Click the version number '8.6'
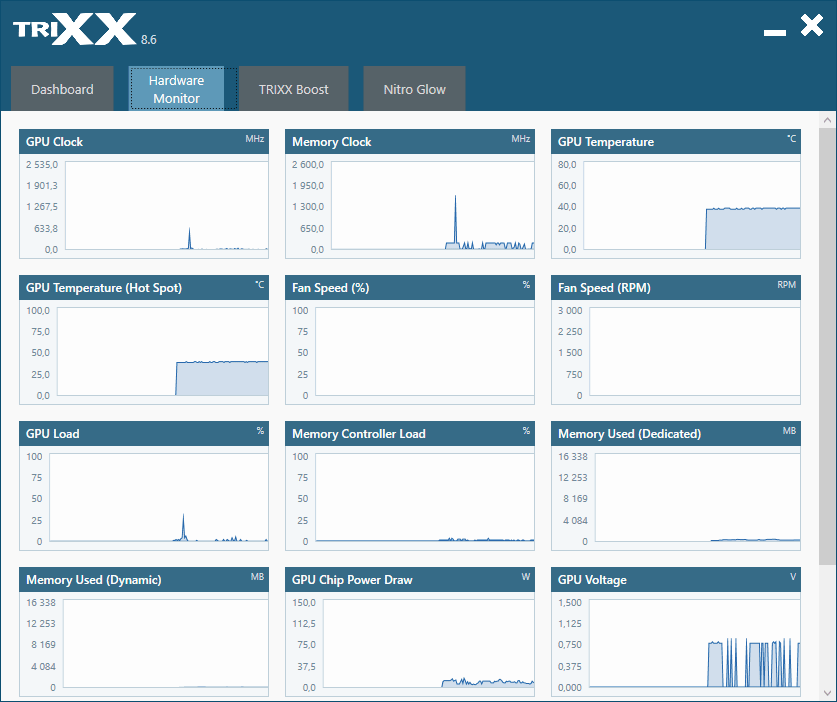Viewport: 837px width, 702px height. tap(148, 40)
